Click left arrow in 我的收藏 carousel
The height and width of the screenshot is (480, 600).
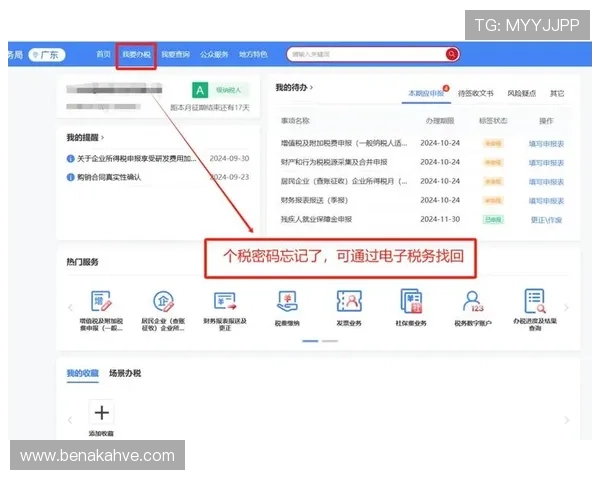(x=70, y=420)
